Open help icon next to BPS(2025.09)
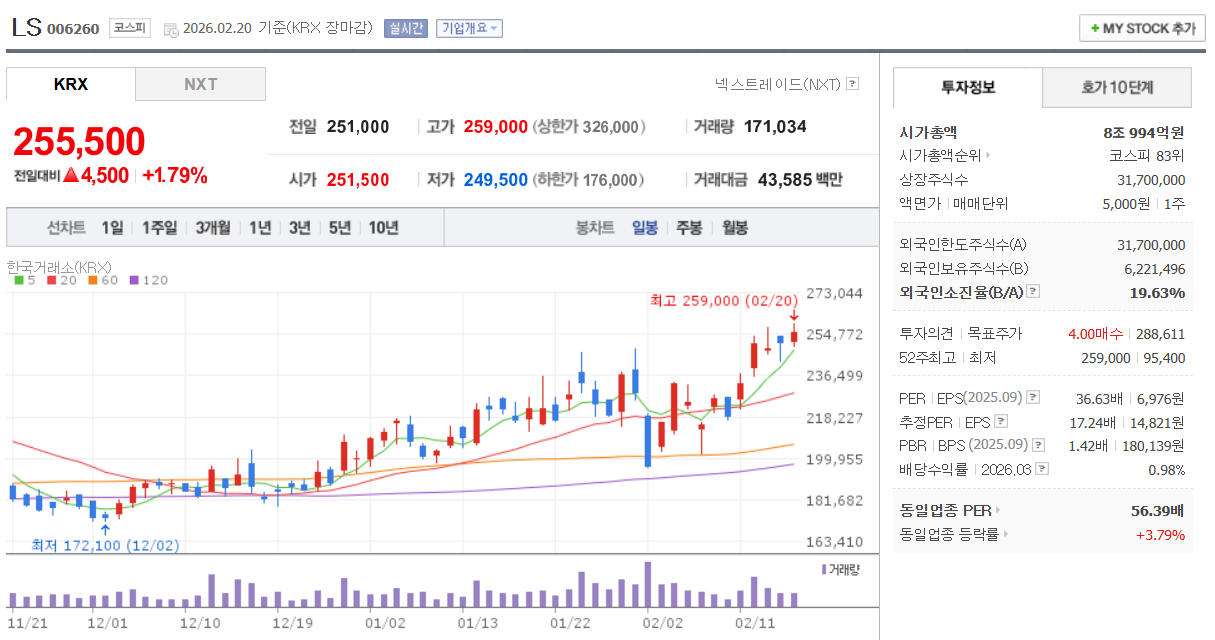Image resolution: width=1215 pixels, height=640 pixels. (x=1037, y=445)
